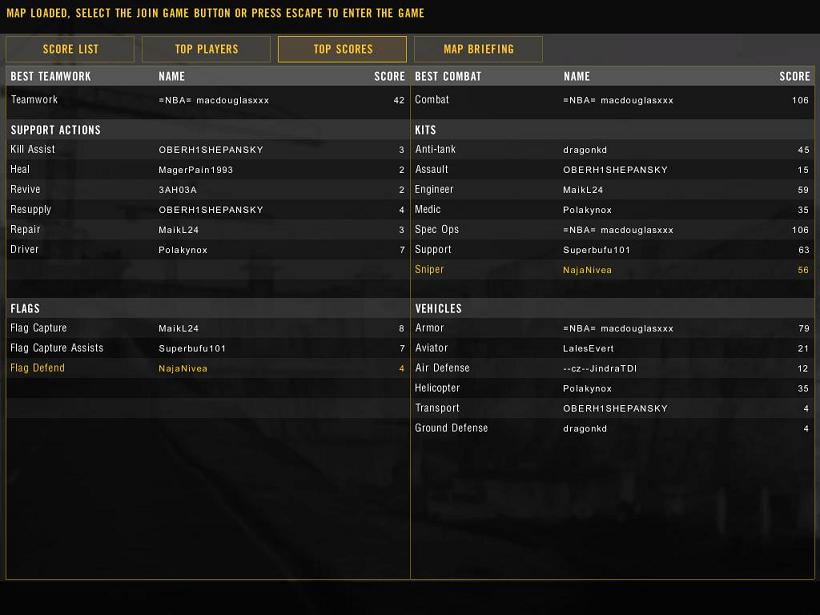Open the Map Briefing tab

pyautogui.click(x=478, y=49)
